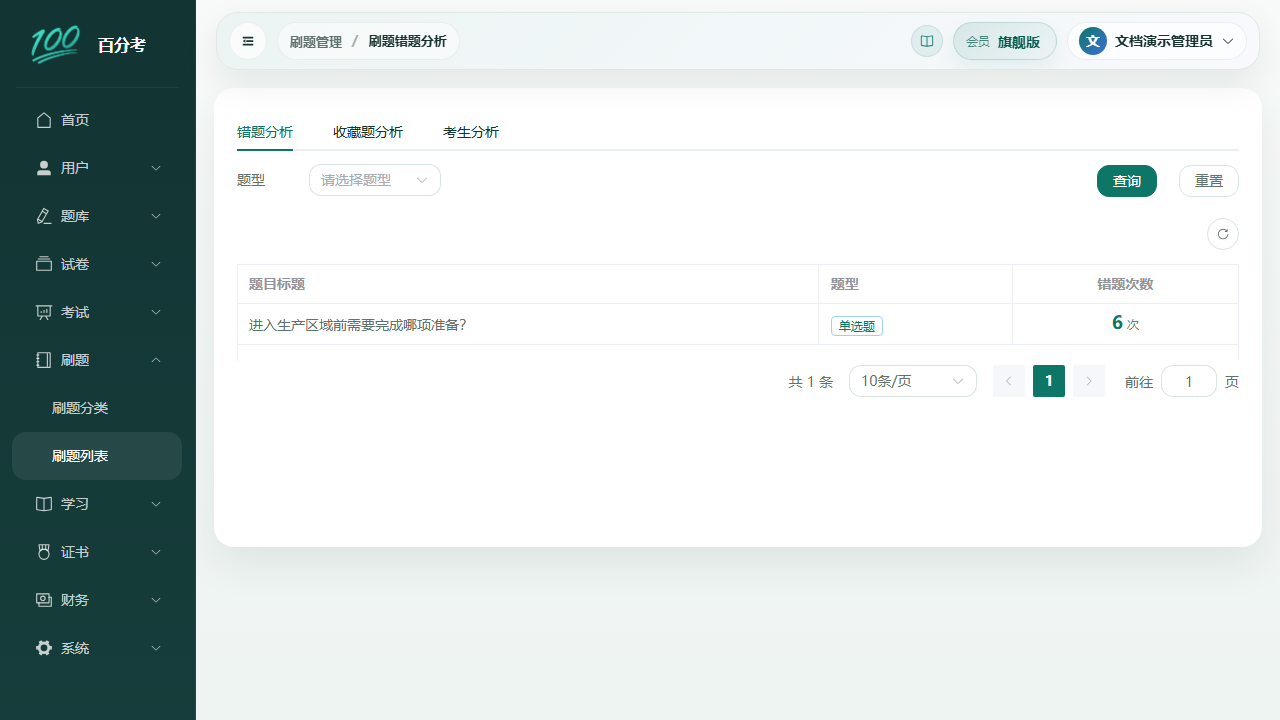Click the 学习 open-book icon
This screenshot has width=1280, height=720.
click(x=44, y=504)
